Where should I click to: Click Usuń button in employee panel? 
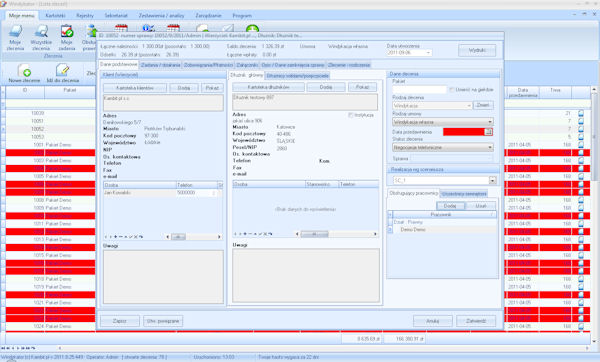[x=481, y=206]
